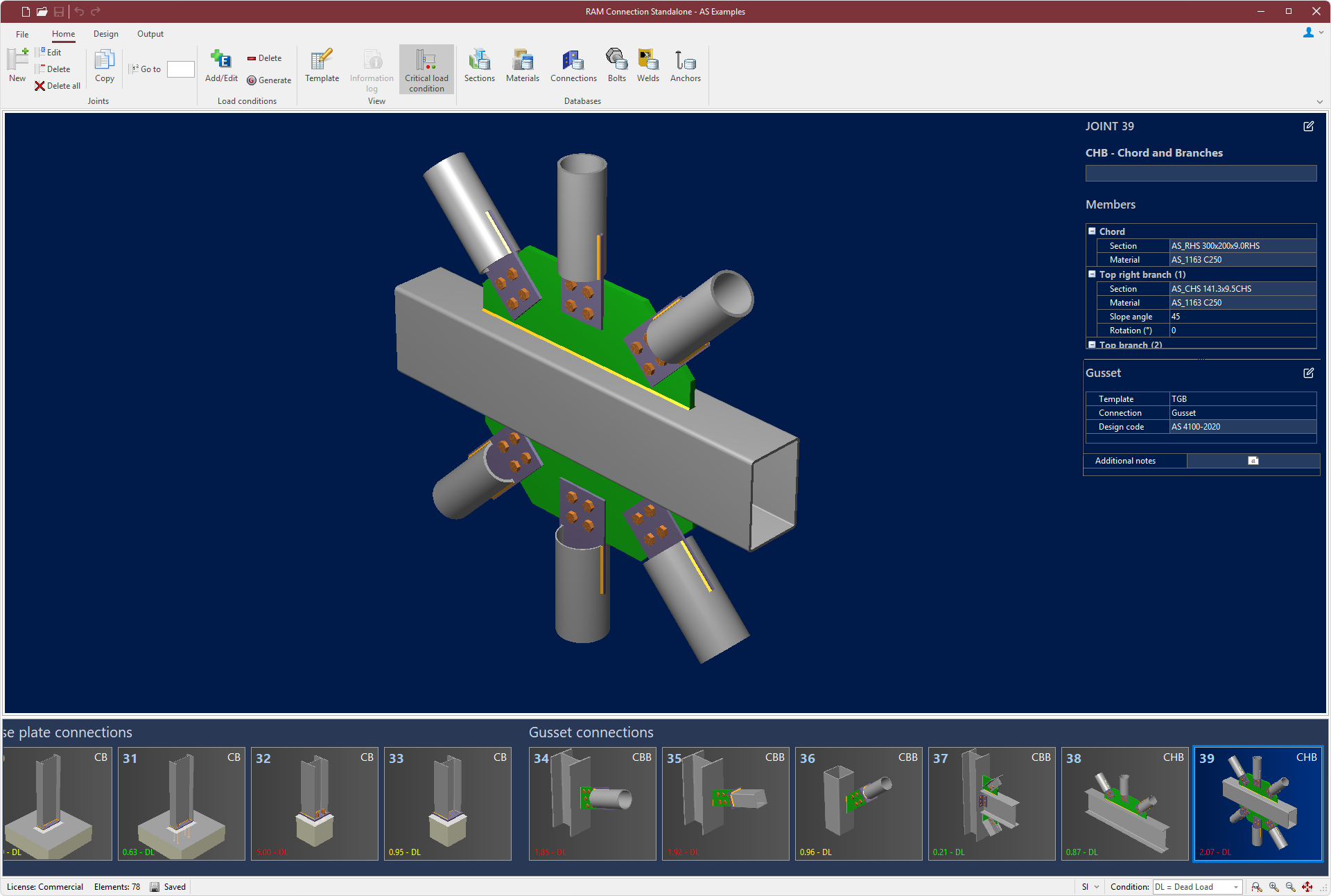Toggle Critical load condition view
Screen dimensions: 1331x896
tap(426, 69)
